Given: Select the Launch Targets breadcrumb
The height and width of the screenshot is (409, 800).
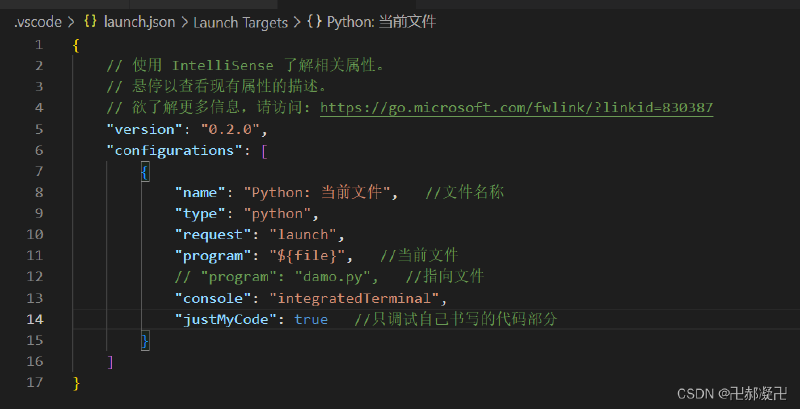Looking at the screenshot, I should click(x=241, y=22).
